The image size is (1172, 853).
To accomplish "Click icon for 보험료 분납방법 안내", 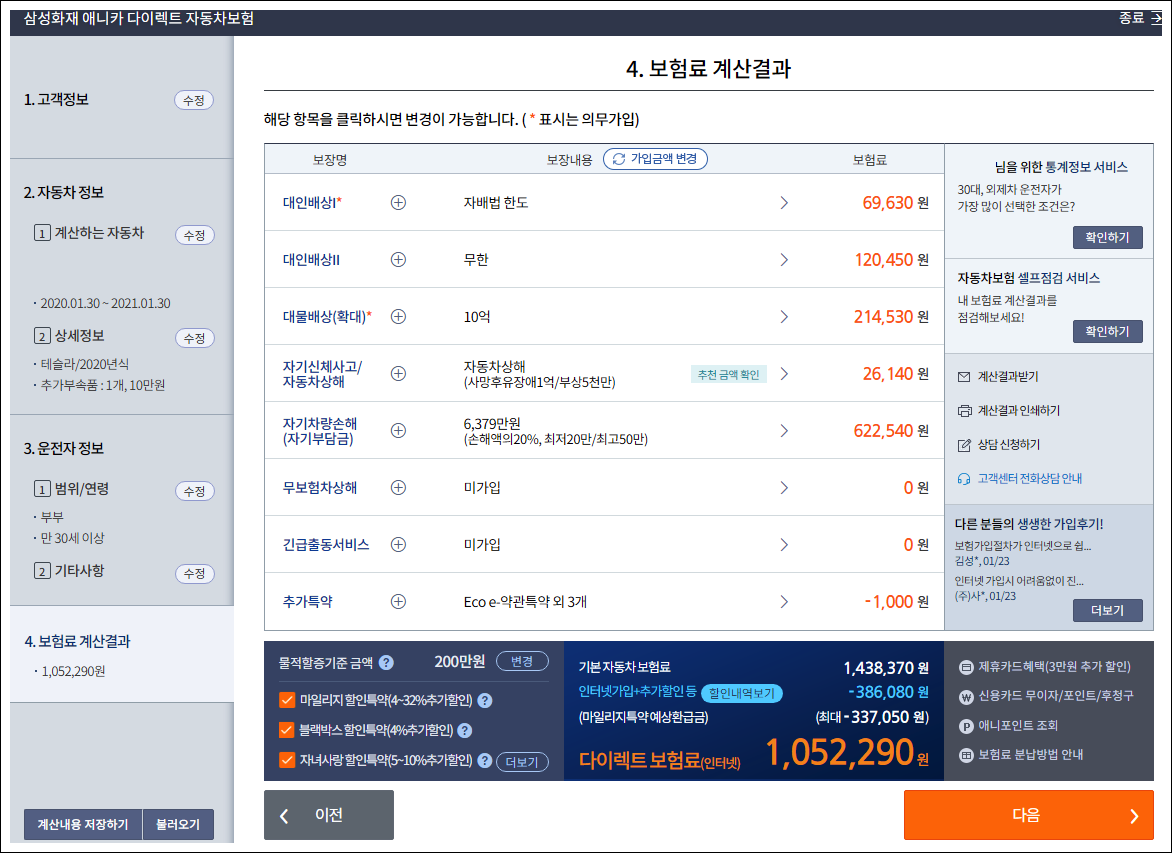I will click(x=966, y=755).
